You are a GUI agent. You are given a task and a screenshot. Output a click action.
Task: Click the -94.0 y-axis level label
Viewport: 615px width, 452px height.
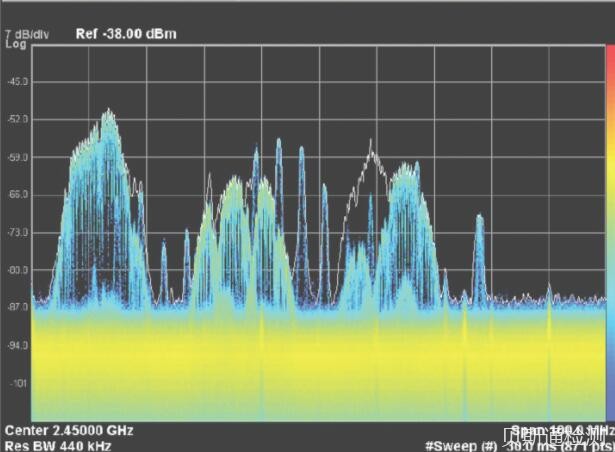point(15,345)
